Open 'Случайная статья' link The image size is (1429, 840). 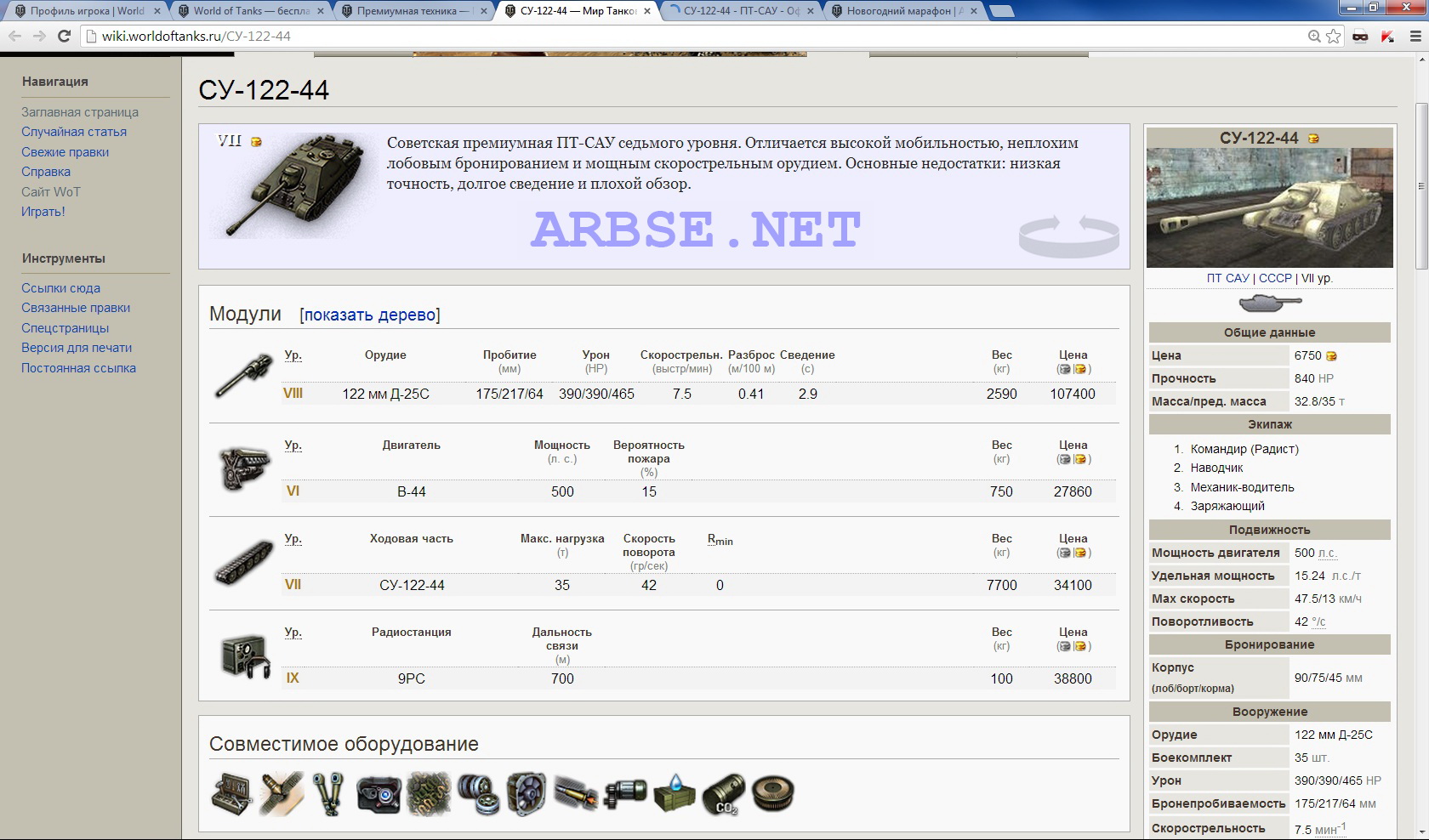[74, 132]
